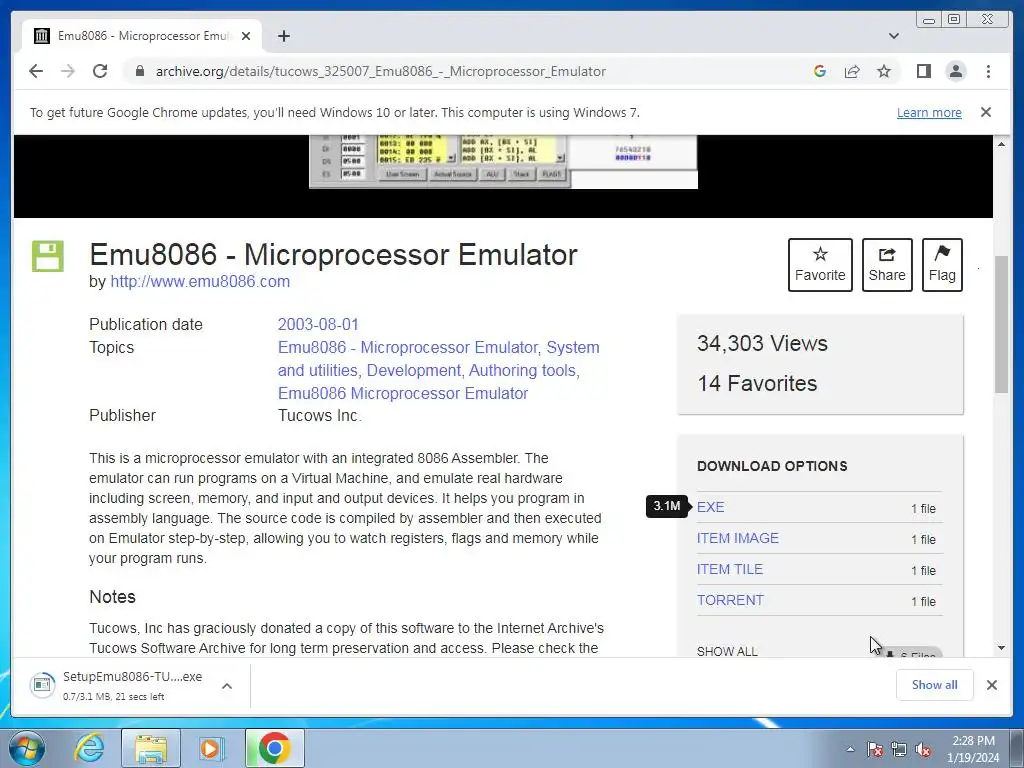The image size is (1024, 768).
Task: Open the Windows Start menu
Action: point(27,748)
